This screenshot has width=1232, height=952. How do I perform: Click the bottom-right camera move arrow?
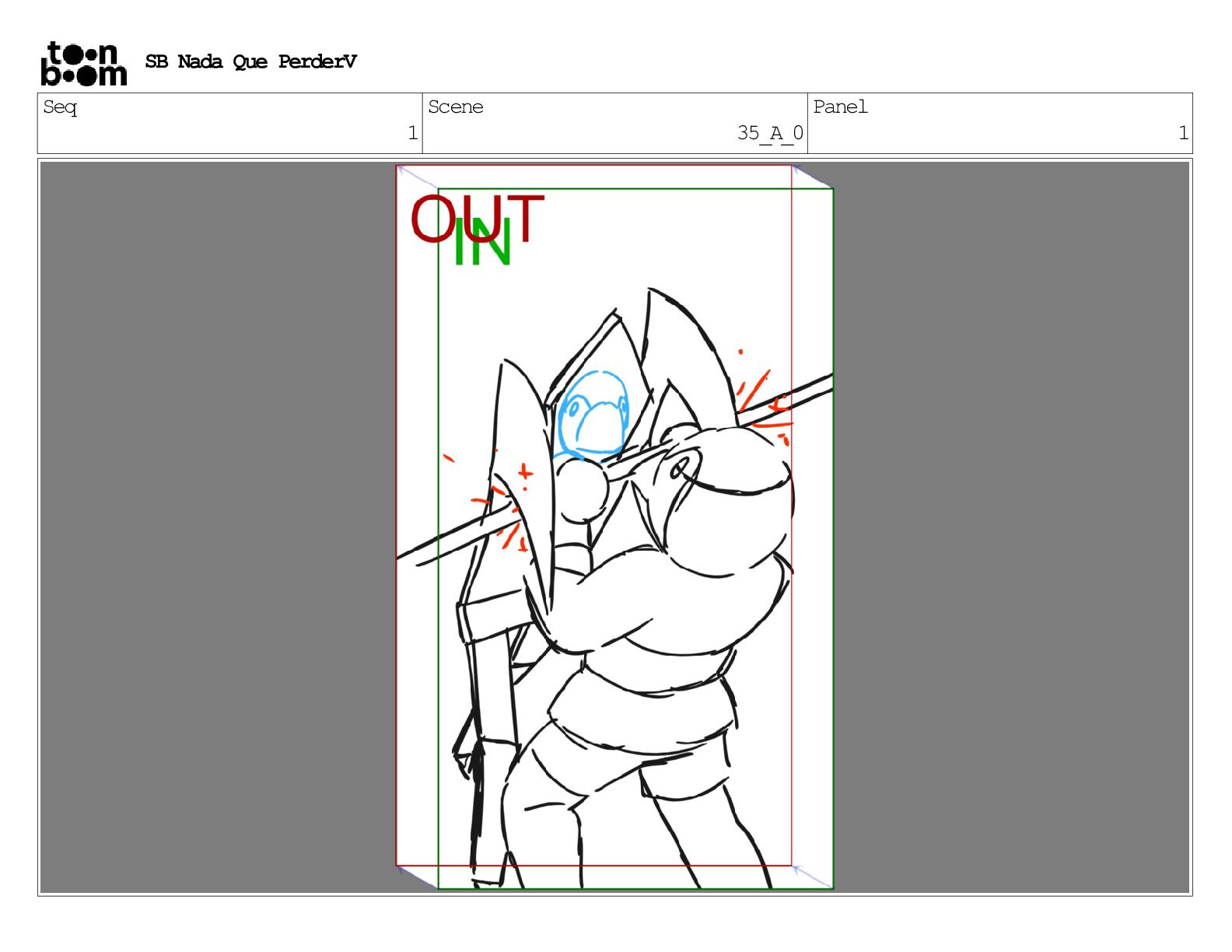pos(813,877)
